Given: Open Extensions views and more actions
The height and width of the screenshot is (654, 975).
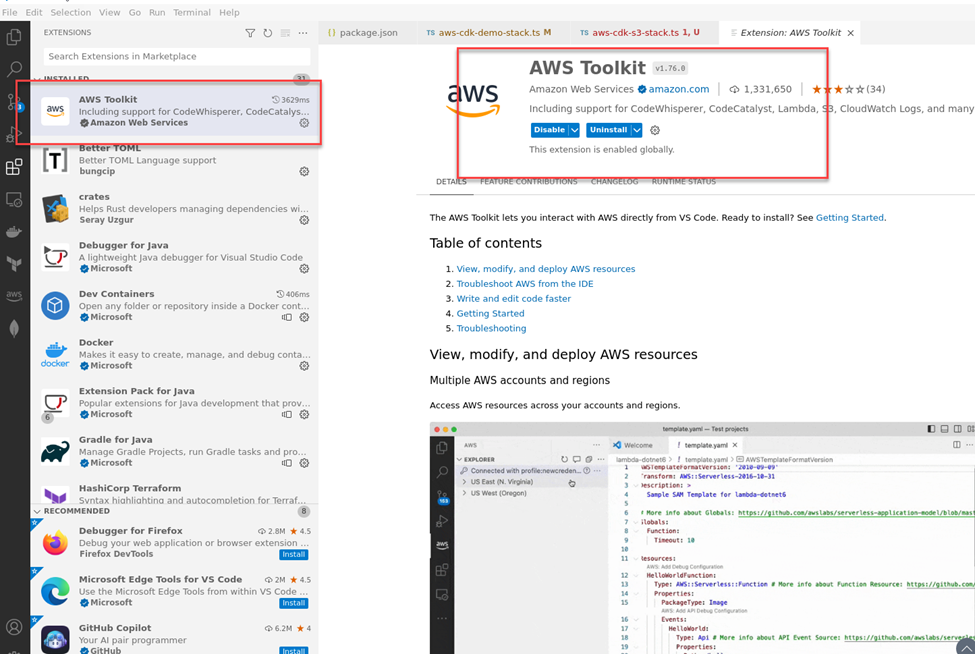Looking at the screenshot, I should [x=303, y=33].
